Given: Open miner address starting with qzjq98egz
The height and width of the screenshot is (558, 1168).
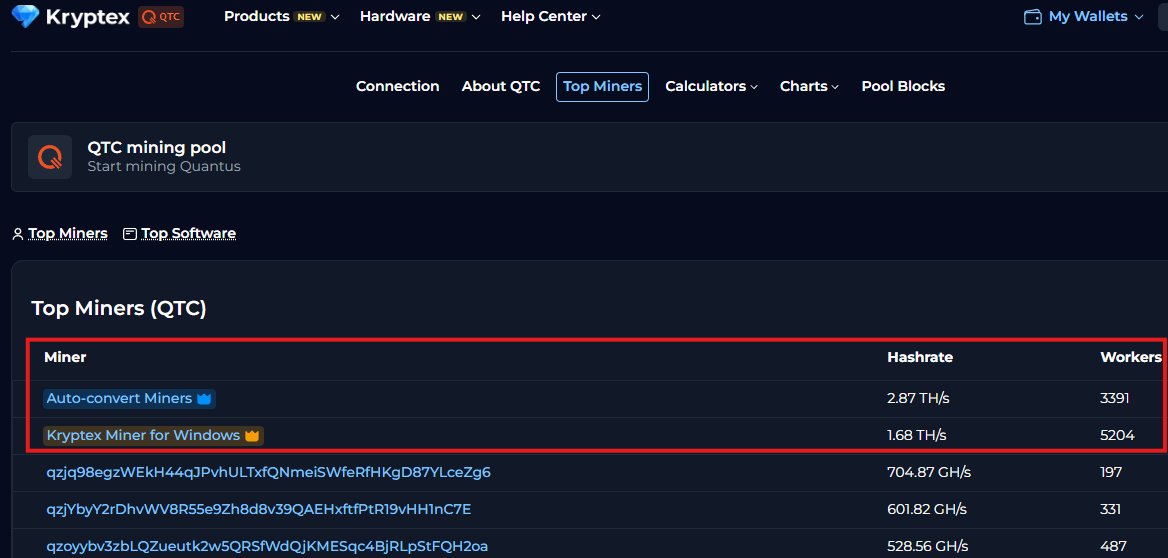Looking at the screenshot, I should pos(268,472).
